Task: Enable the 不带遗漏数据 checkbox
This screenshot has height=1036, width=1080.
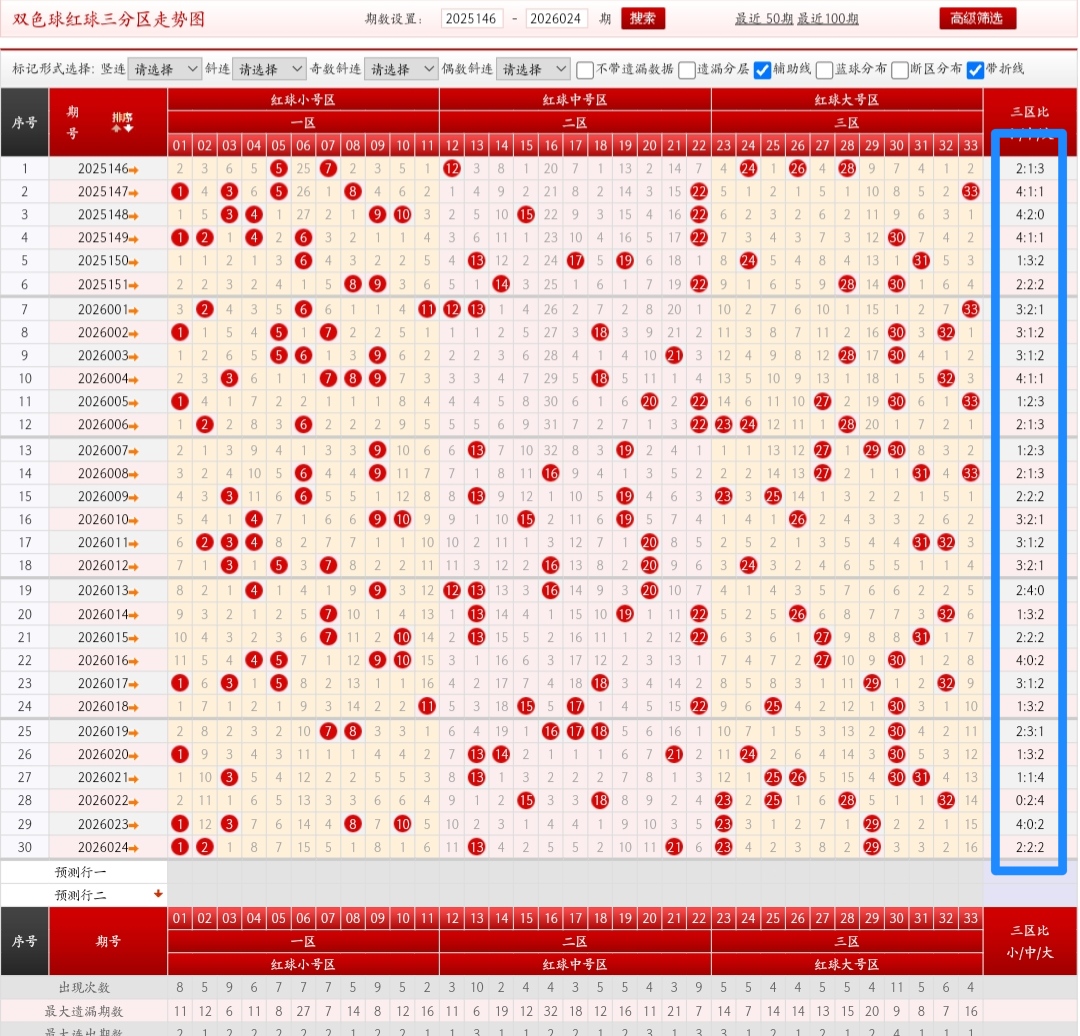Action: [585, 70]
